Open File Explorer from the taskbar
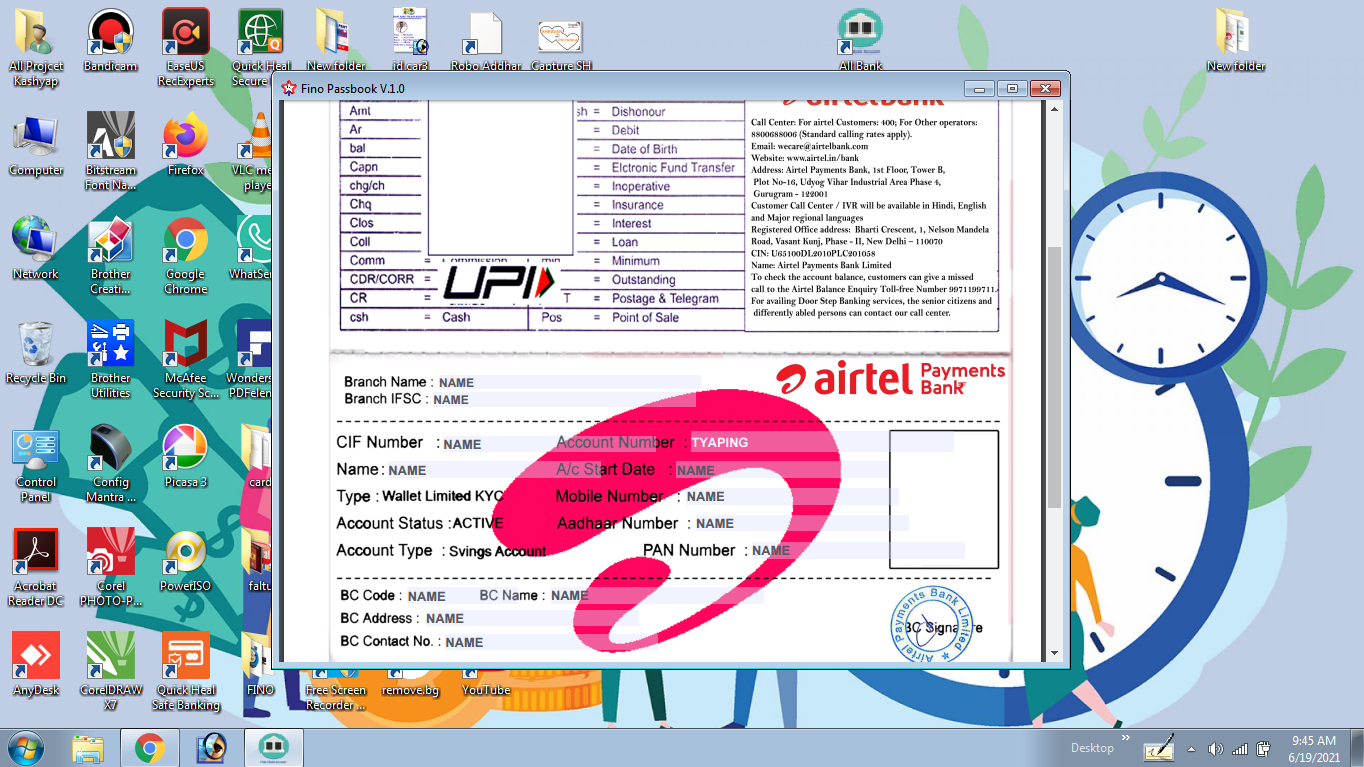 [89, 748]
